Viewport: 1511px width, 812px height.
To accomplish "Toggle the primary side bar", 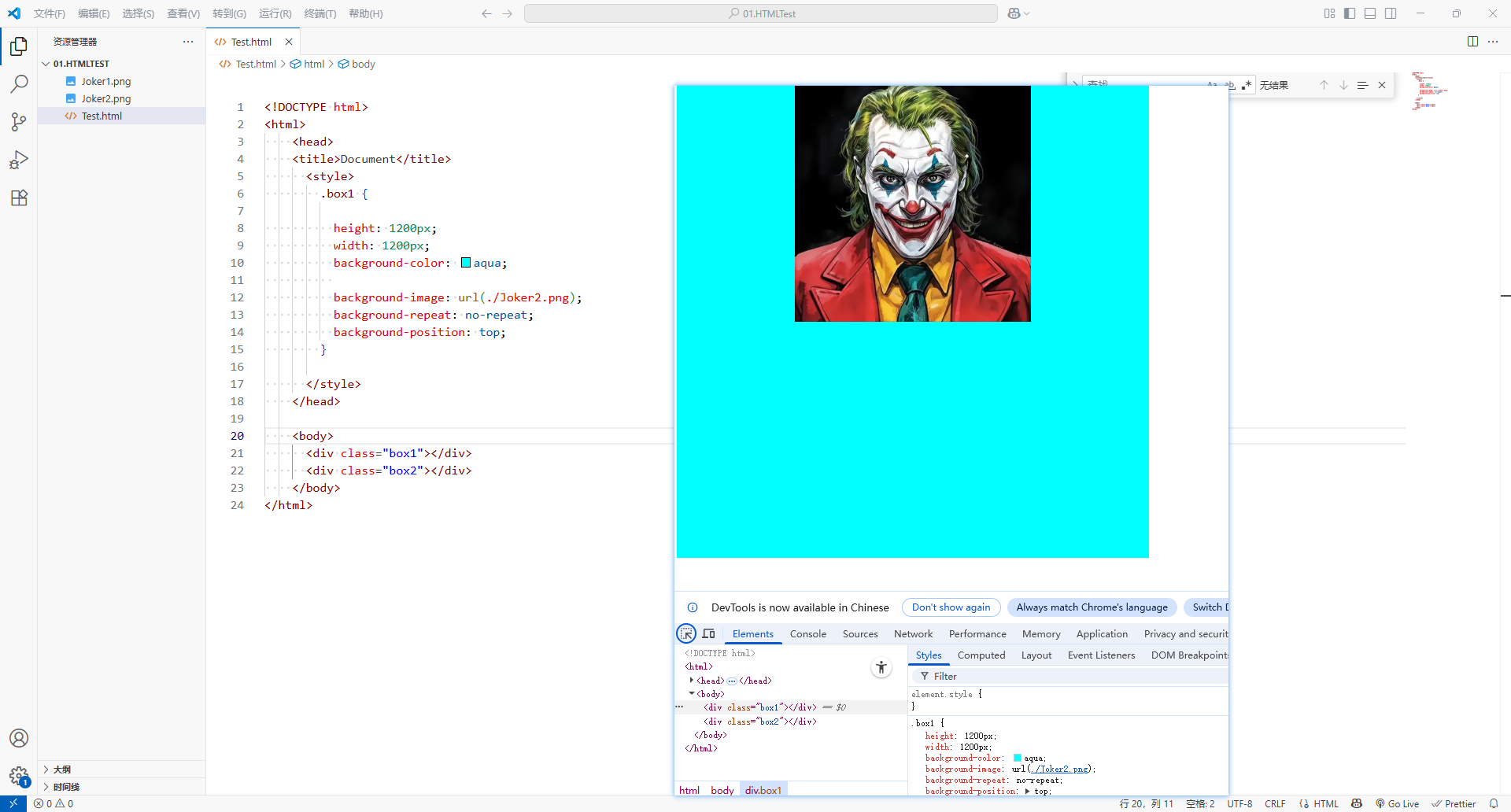I will pos(1350,13).
